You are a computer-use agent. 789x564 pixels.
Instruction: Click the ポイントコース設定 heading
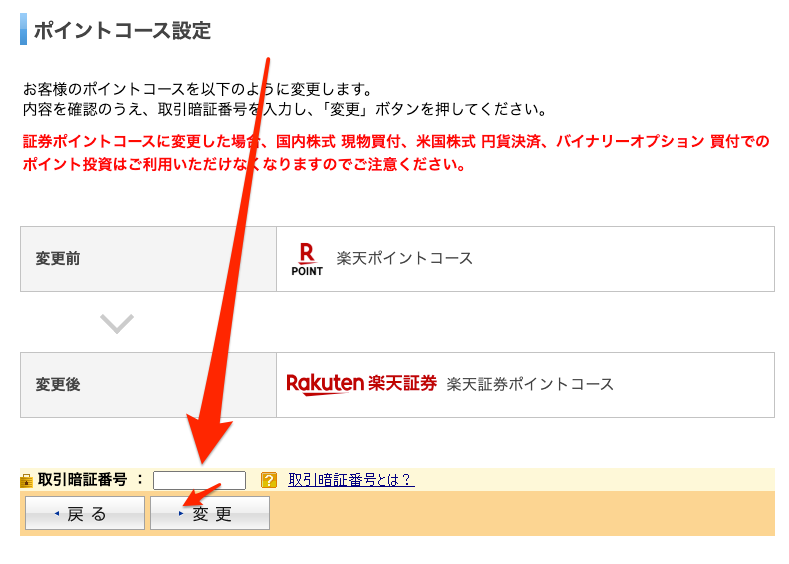pyautogui.click(x=122, y=30)
